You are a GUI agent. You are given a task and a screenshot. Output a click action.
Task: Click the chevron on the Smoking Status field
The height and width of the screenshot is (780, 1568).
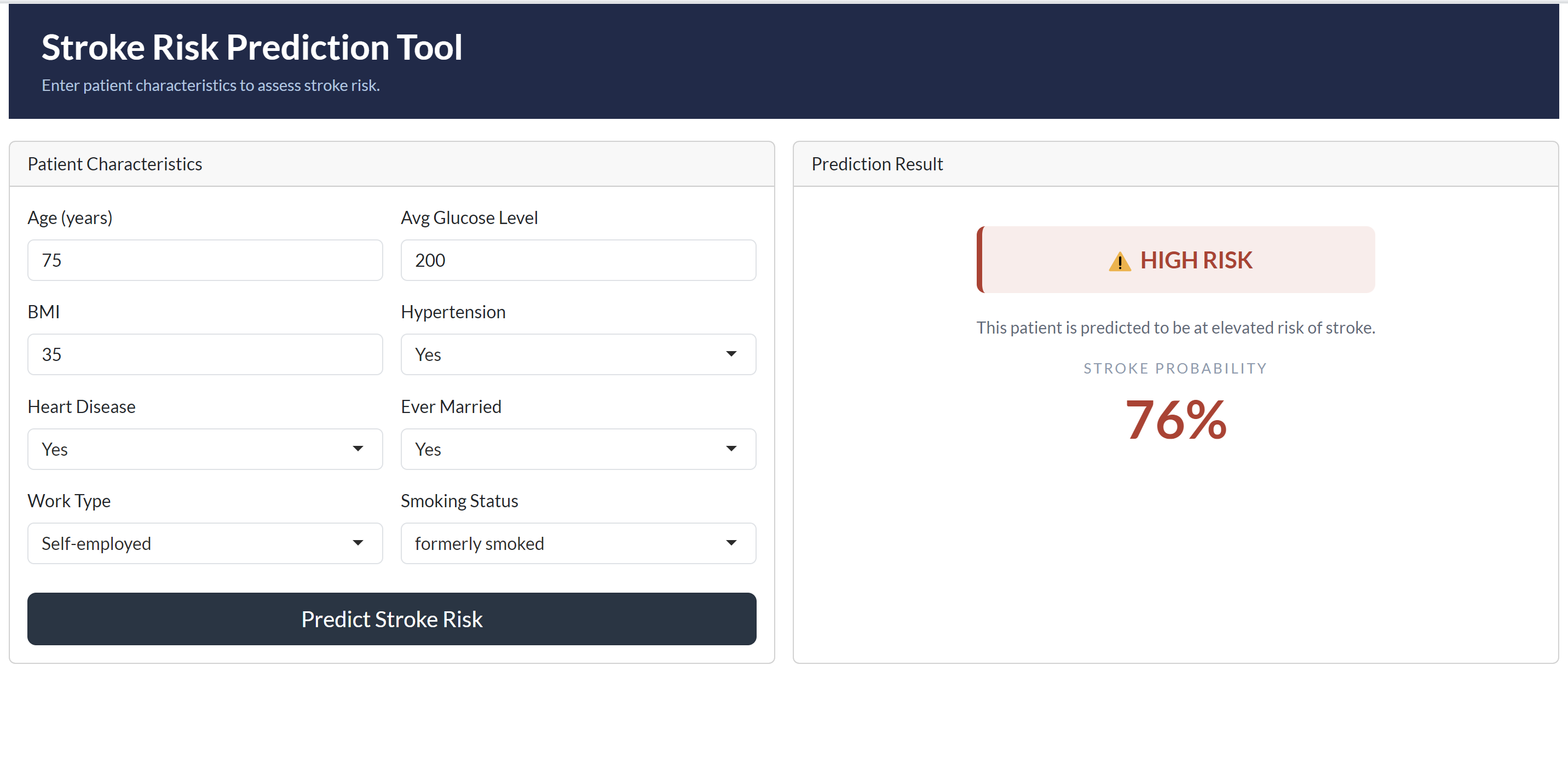[731, 543]
